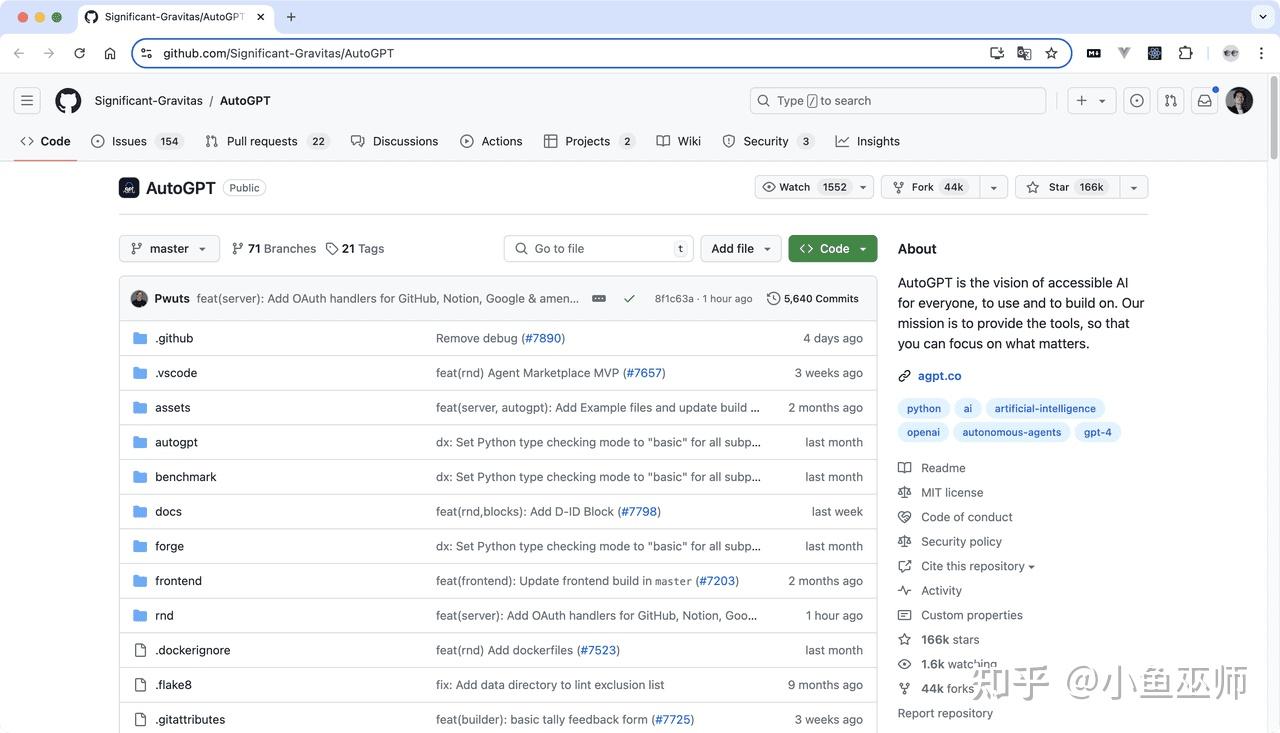This screenshot has height=733, width=1280.
Task: Open the .dockerignore file
Action: tap(192, 650)
